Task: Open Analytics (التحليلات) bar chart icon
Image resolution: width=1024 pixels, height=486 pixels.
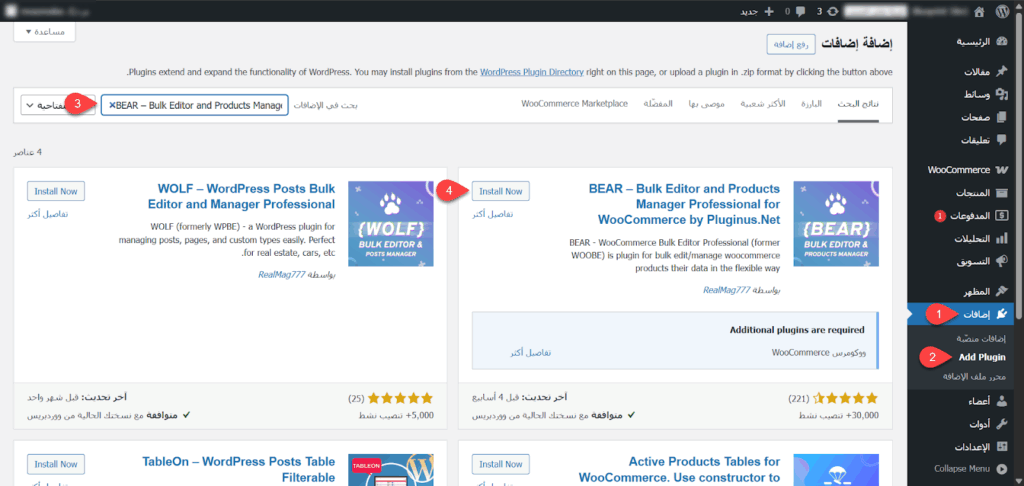Action: point(1002,238)
